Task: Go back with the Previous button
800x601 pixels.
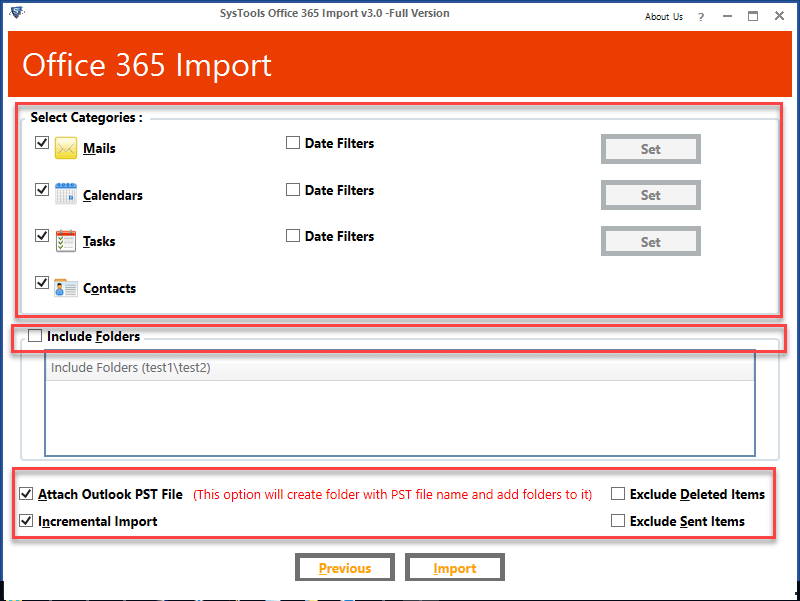Action: click(345, 567)
